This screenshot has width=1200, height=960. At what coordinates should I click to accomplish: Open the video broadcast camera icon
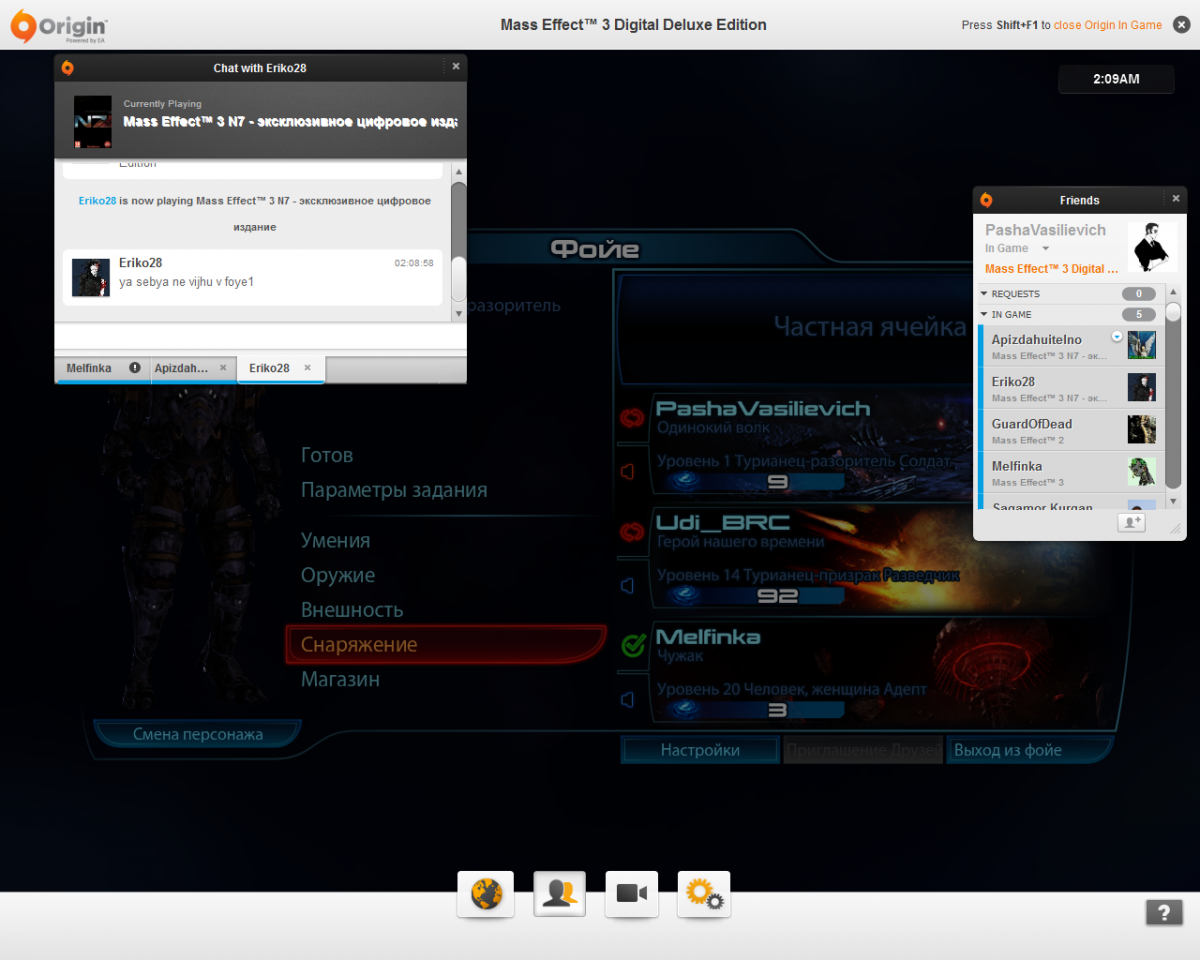point(632,893)
